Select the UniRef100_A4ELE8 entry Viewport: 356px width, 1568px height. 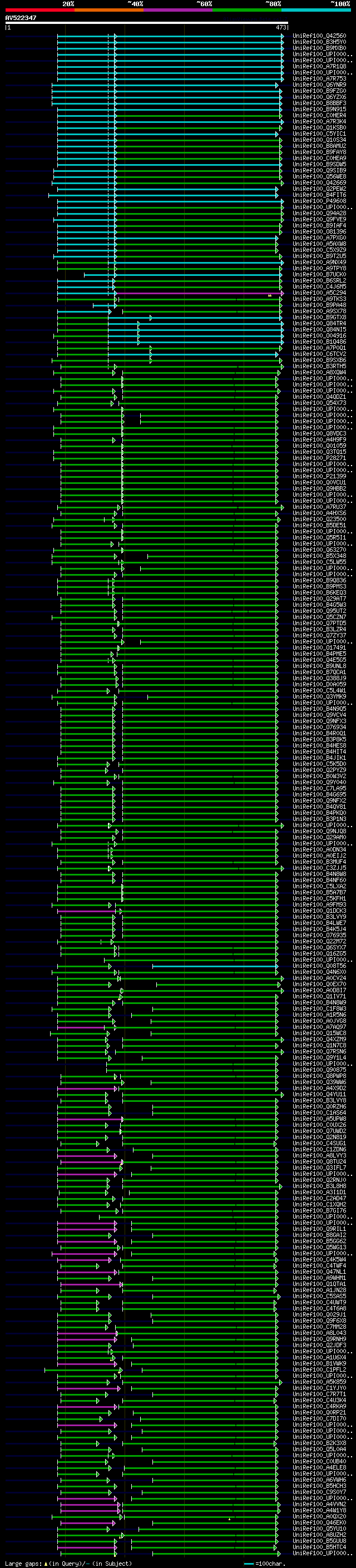(319, 1467)
